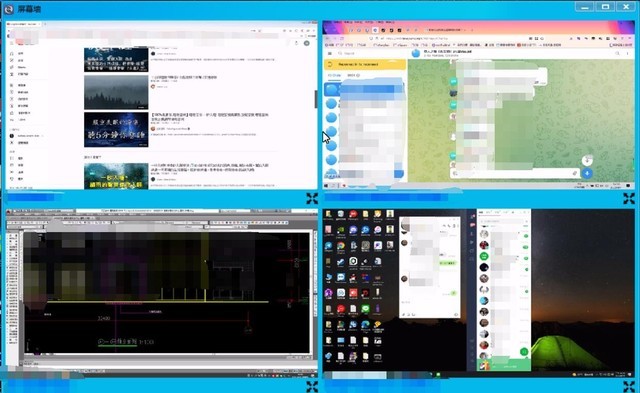
Task: Click the YouTube account avatar at top right
Action: click(x=307, y=43)
